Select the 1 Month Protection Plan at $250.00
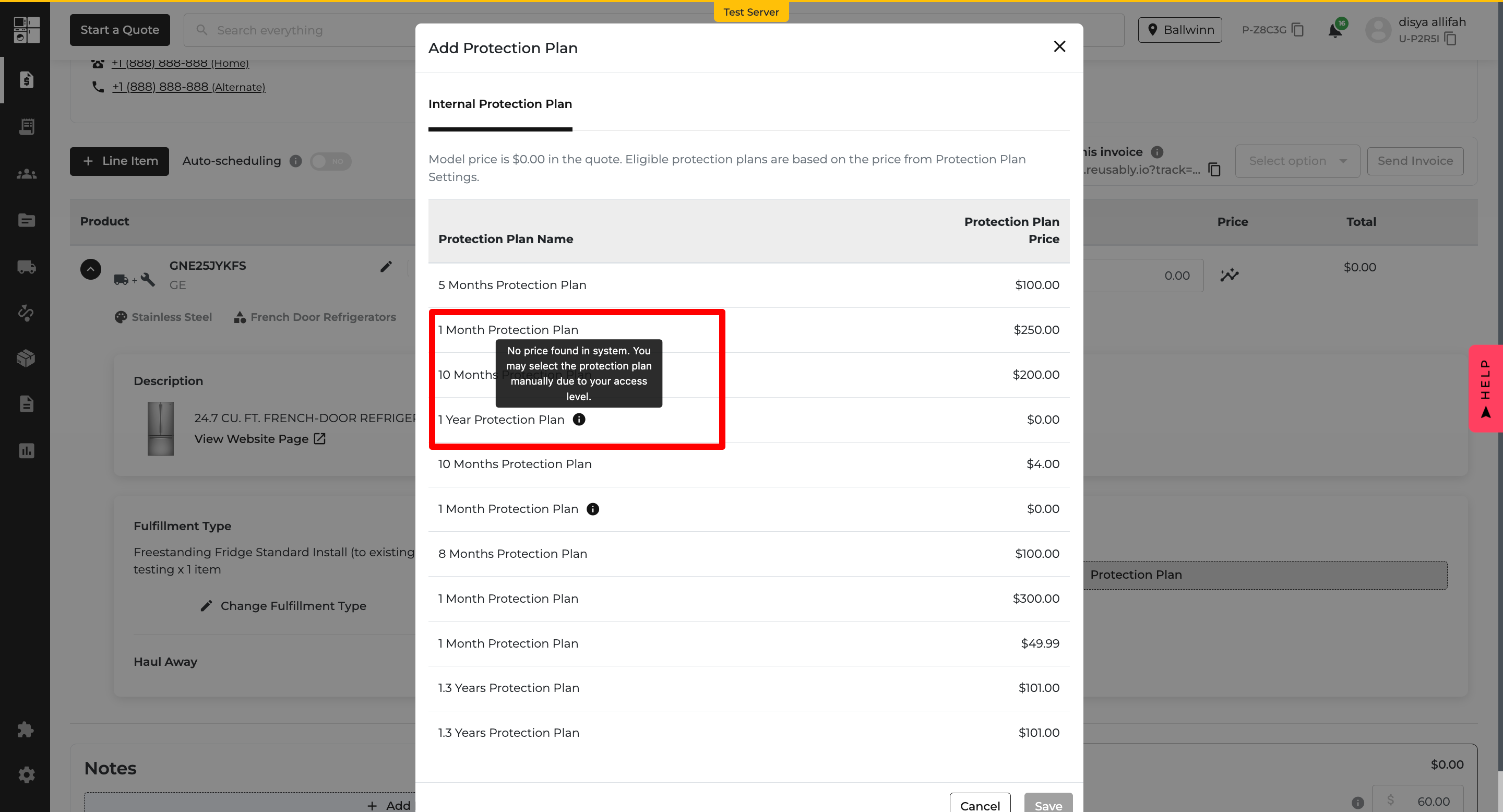1503x812 pixels. click(748, 330)
